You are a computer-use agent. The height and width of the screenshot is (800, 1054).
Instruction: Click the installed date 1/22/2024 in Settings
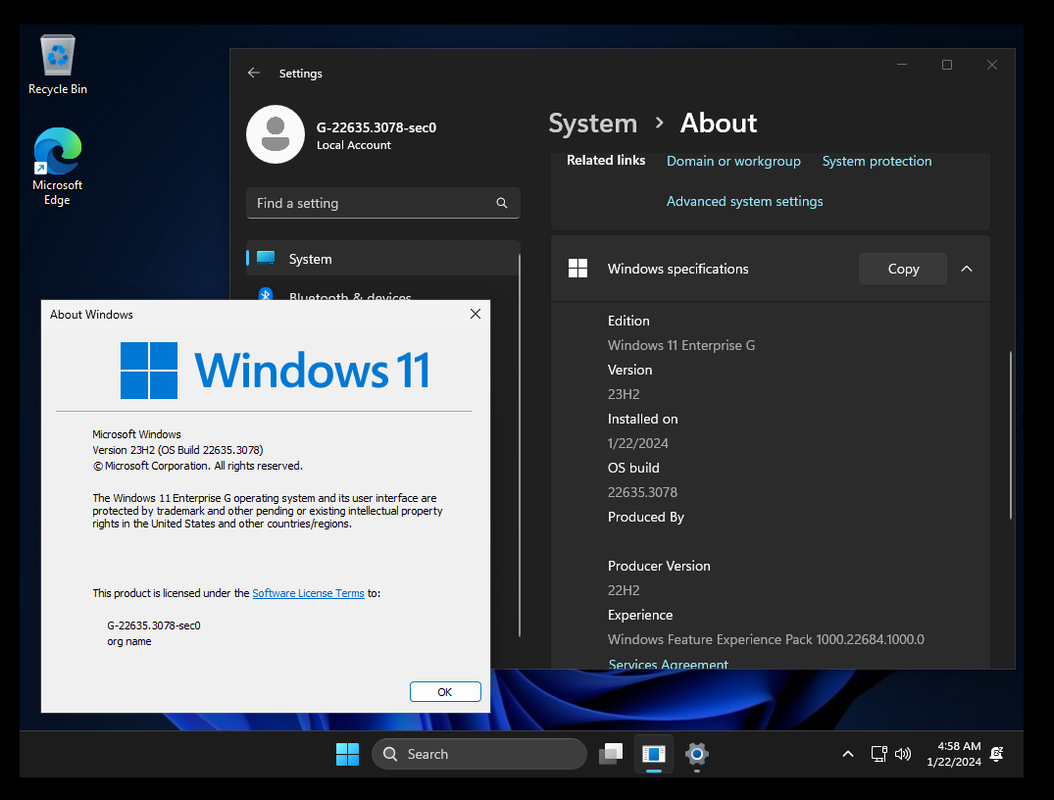(x=638, y=443)
